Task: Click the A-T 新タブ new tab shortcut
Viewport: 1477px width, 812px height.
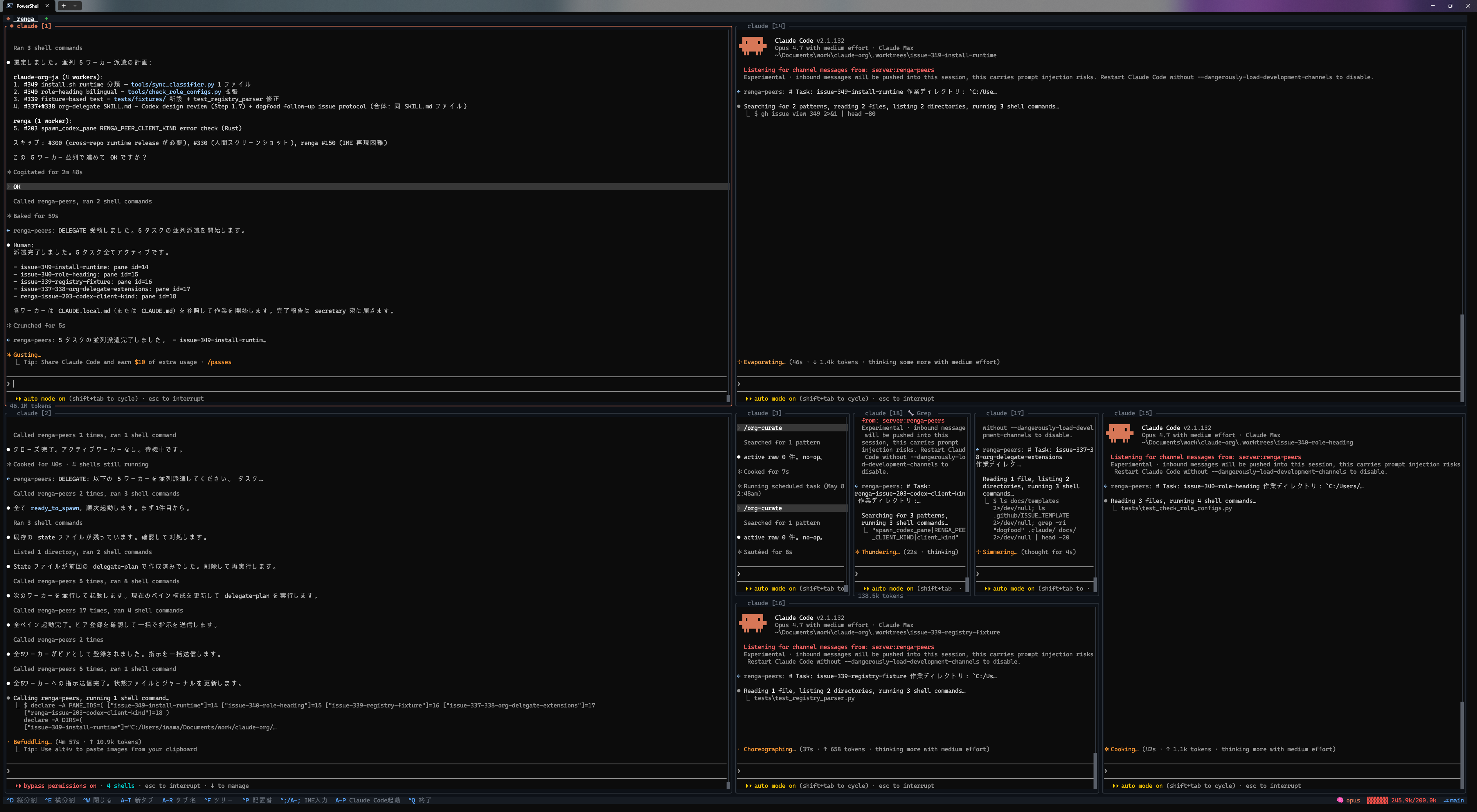Action: coord(137,800)
